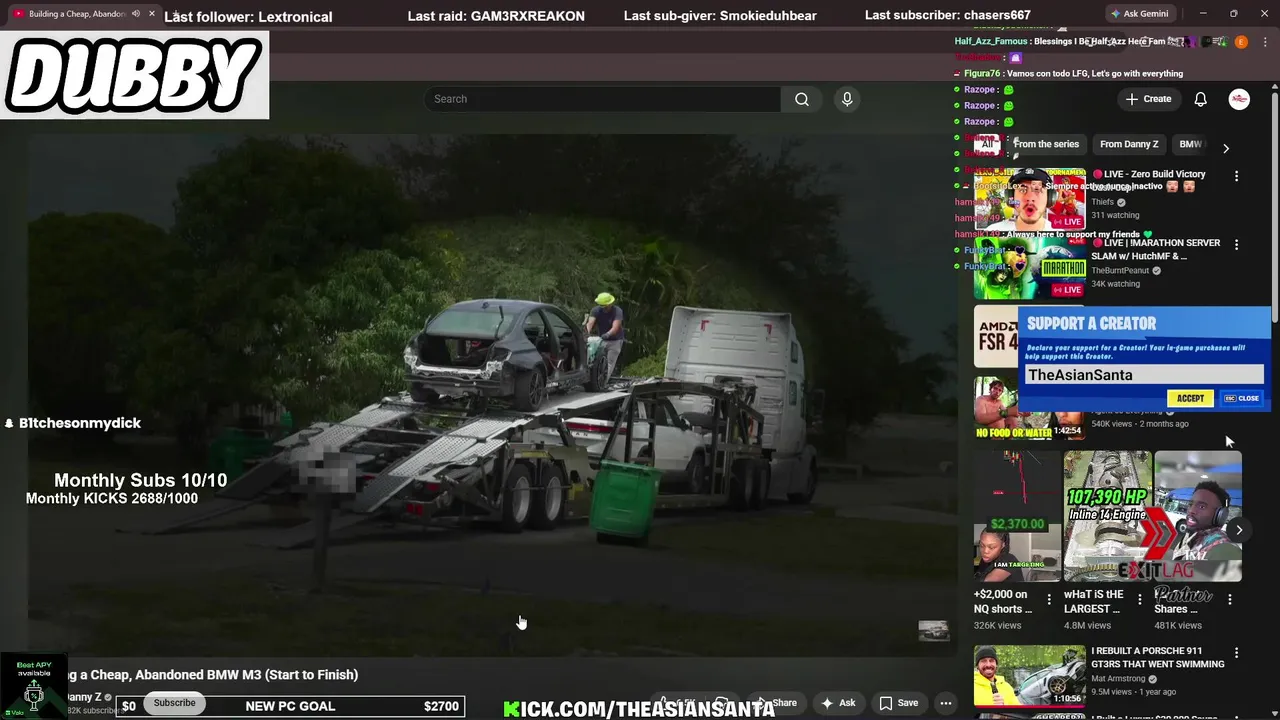Viewport: 1280px width, 720px height.
Task: Click the search magnifier button
Action: pyautogui.click(x=802, y=99)
